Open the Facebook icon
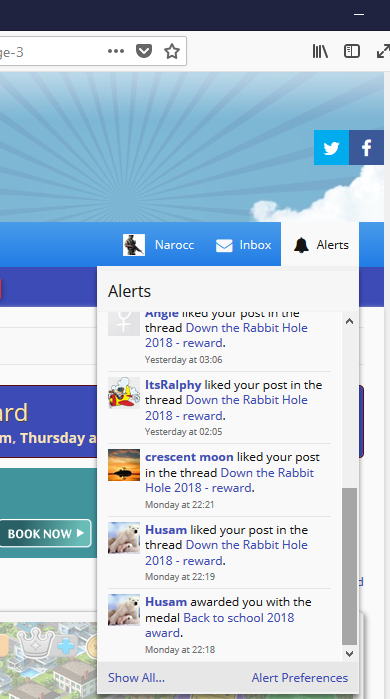390x699 pixels. (366, 148)
